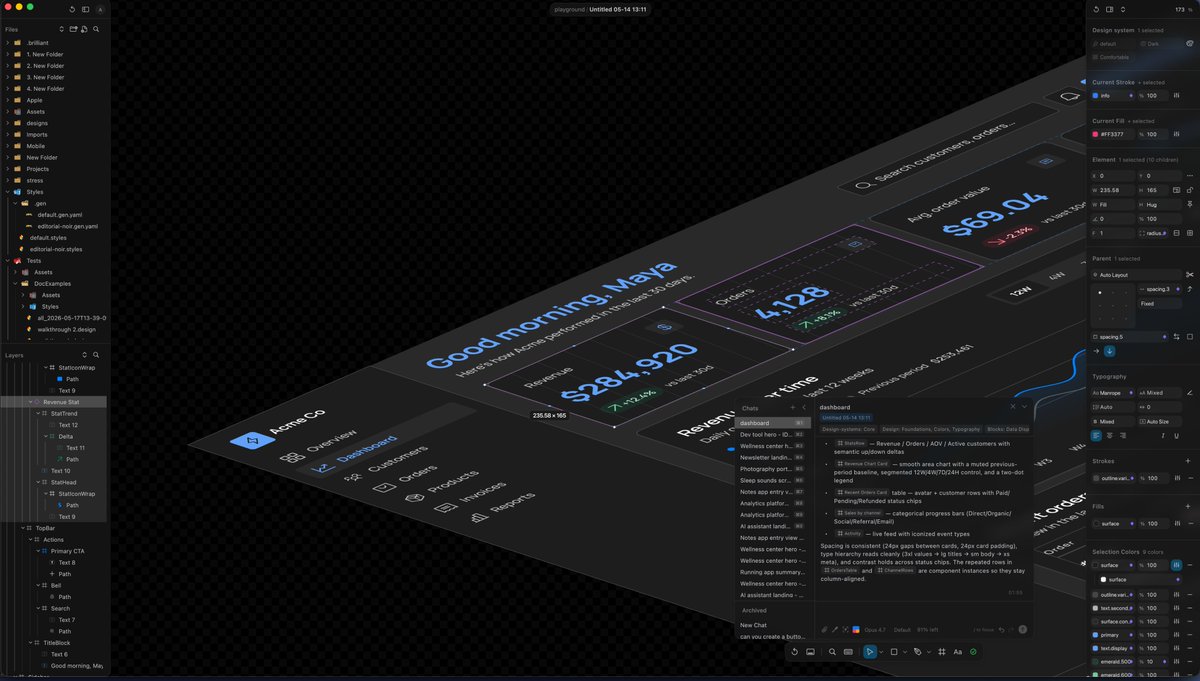Click the refresh icon in right panel top
This screenshot has height=681, width=1200.
point(1097,9)
